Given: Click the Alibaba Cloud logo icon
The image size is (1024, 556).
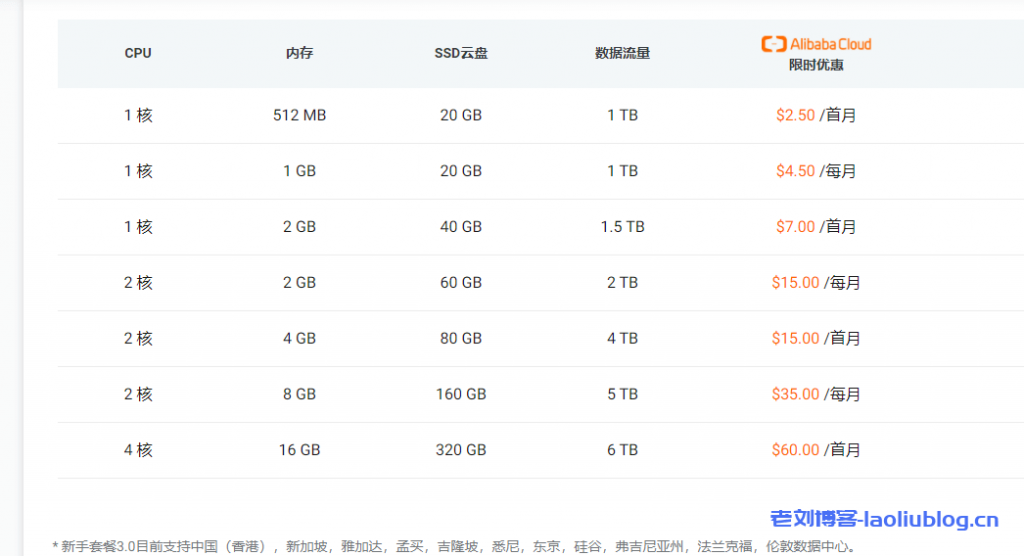Looking at the screenshot, I should (x=773, y=44).
